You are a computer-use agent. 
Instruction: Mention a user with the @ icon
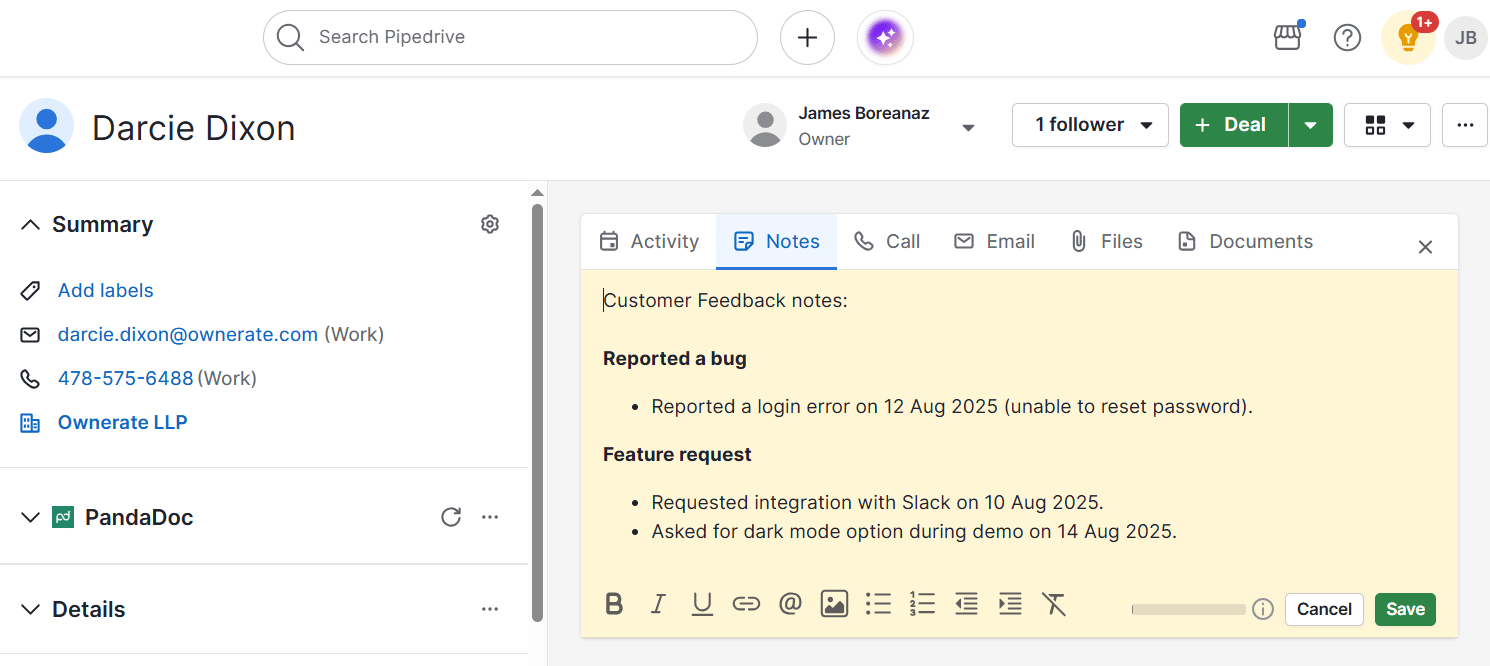[x=790, y=603]
